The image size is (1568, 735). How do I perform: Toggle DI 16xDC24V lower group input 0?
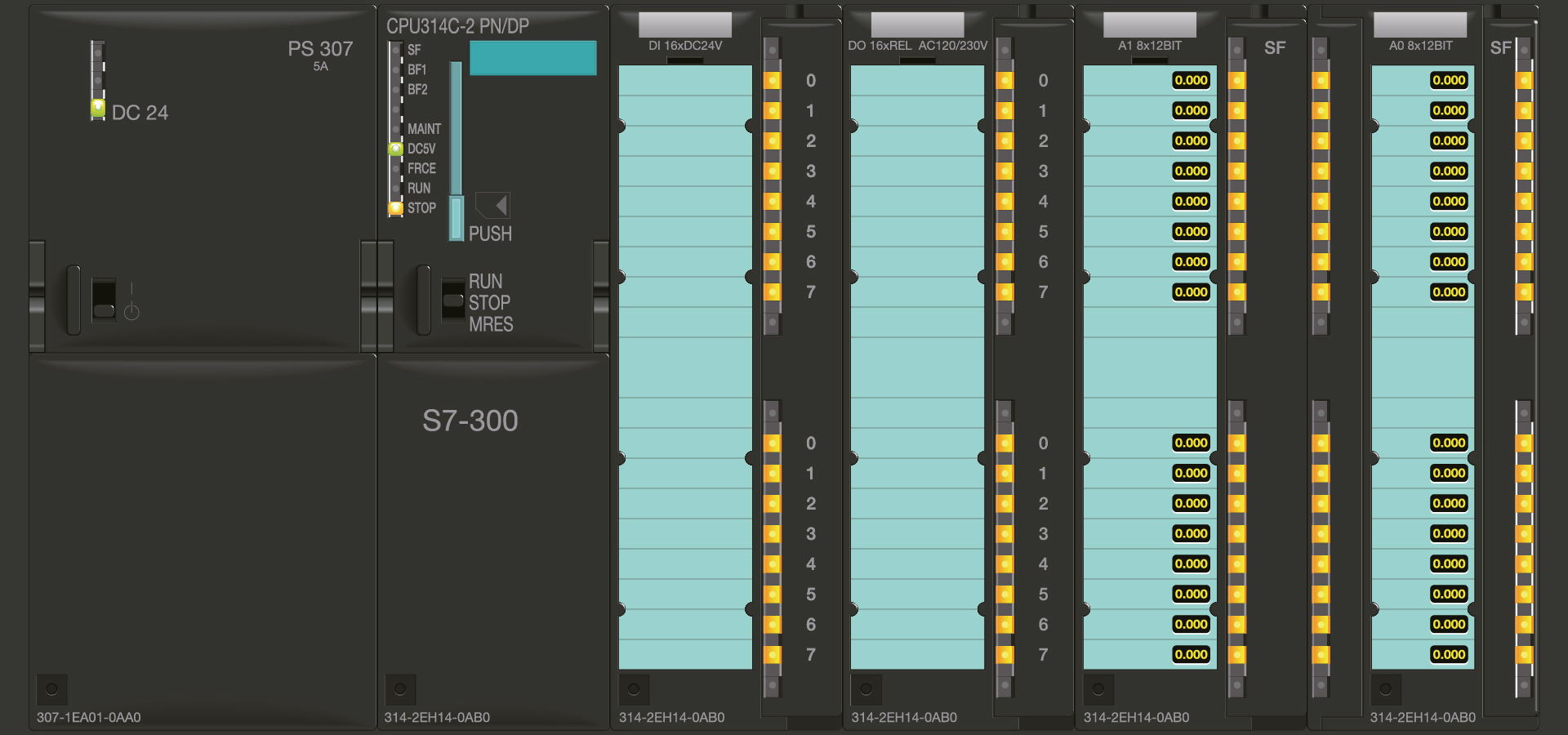tap(773, 443)
